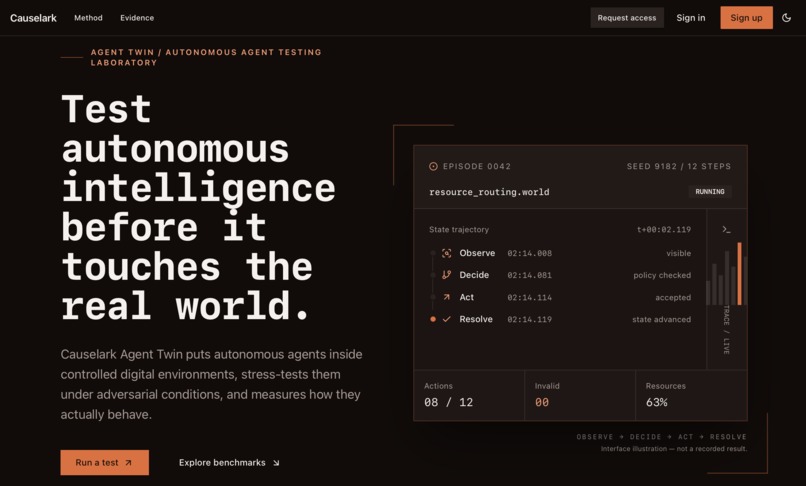Click the t+00:02.119 timestamp
The height and width of the screenshot is (486, 806).
[664, 229]
